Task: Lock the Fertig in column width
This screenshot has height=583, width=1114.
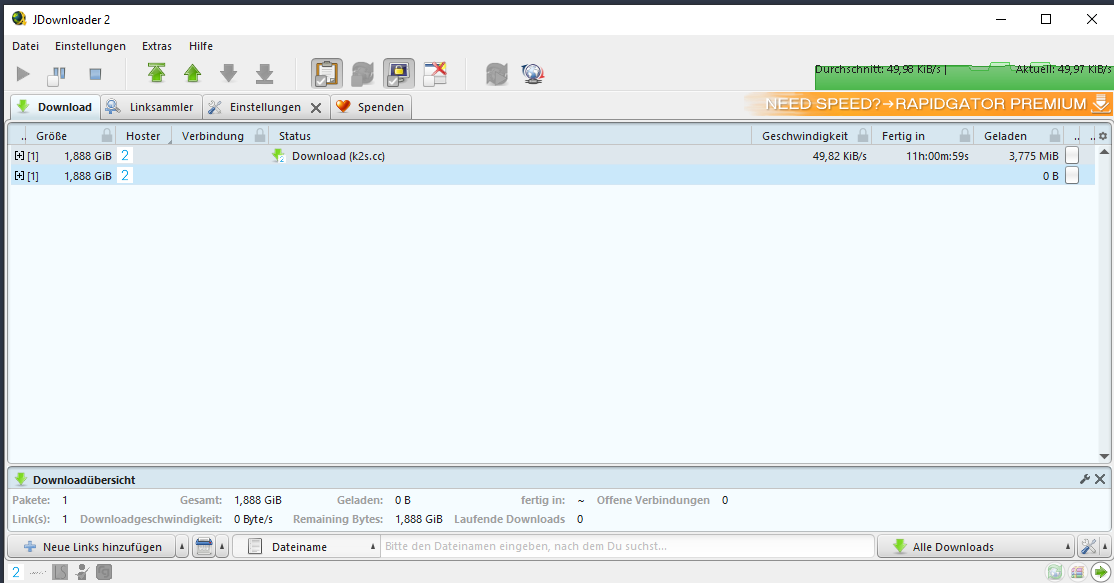Action: (x=965, y=136)
